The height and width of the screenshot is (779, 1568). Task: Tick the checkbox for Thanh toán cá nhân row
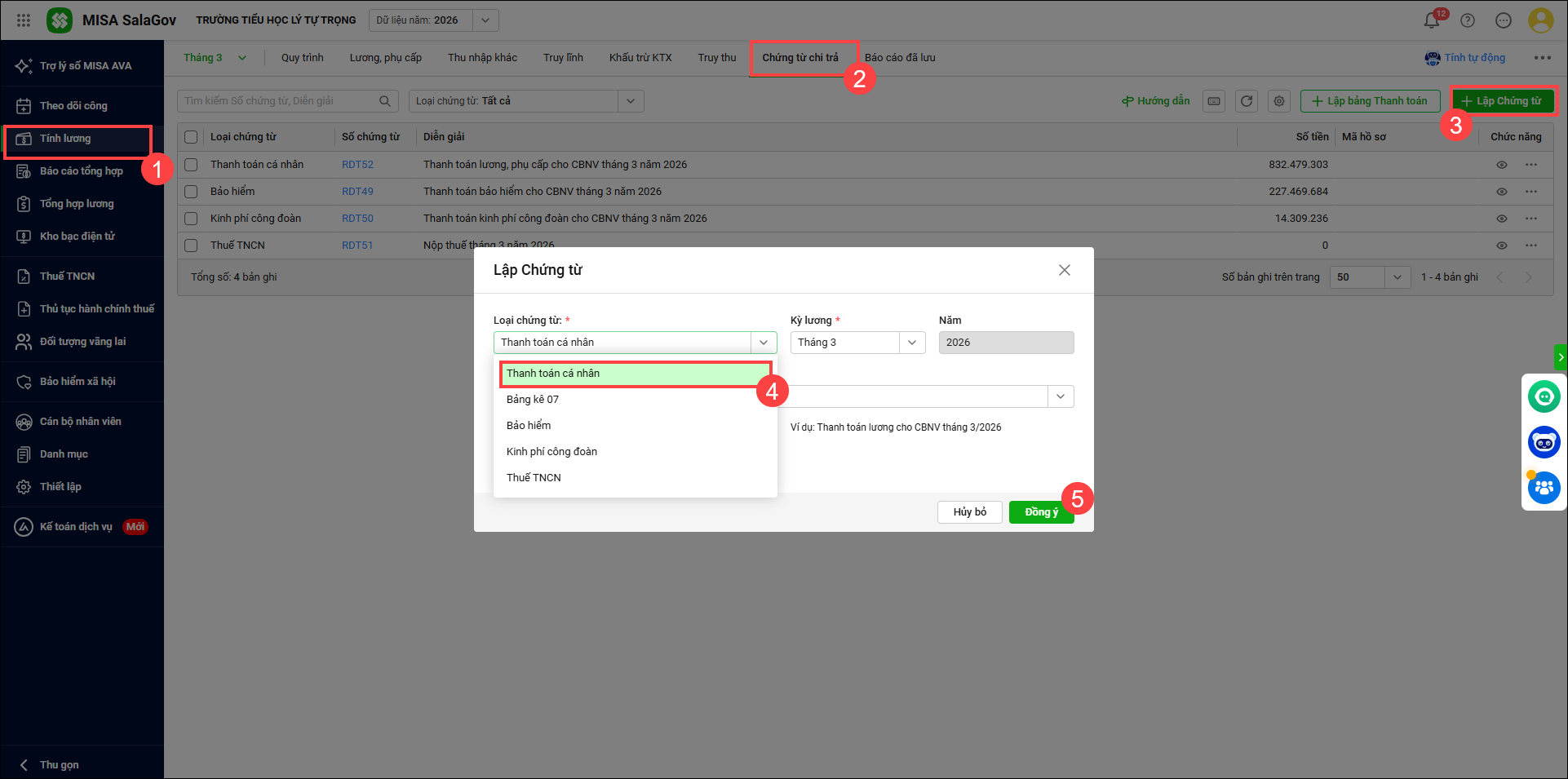[191, 165]
